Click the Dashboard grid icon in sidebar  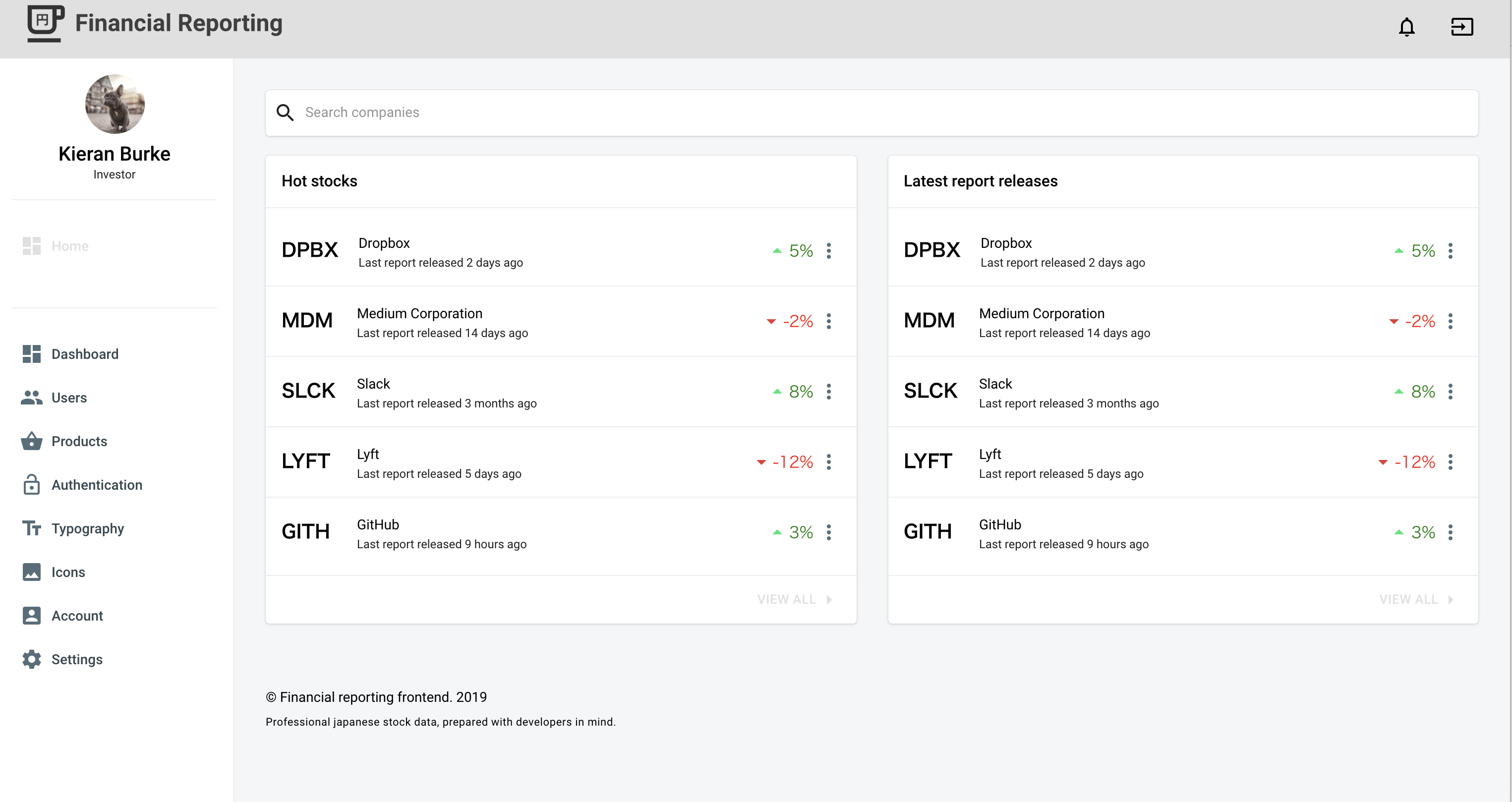[x=32, y=354]
